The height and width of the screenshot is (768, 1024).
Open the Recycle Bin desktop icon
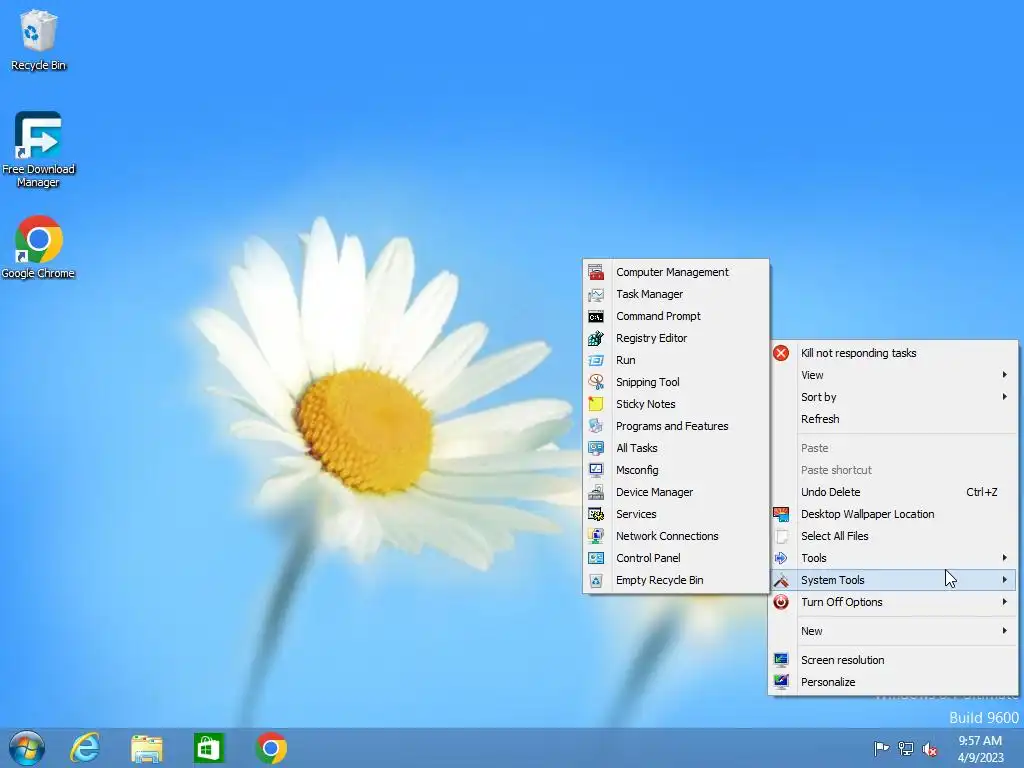(x=38, y=40)
